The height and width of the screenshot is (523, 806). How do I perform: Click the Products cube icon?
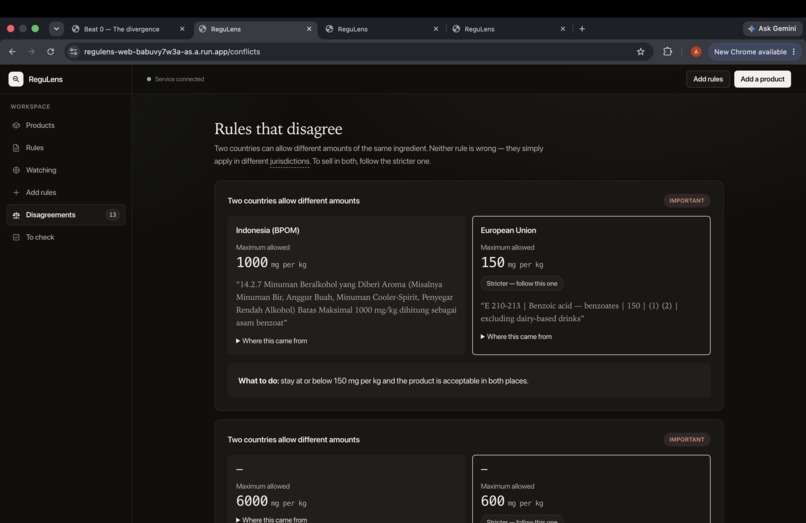[x=16, y=125]
